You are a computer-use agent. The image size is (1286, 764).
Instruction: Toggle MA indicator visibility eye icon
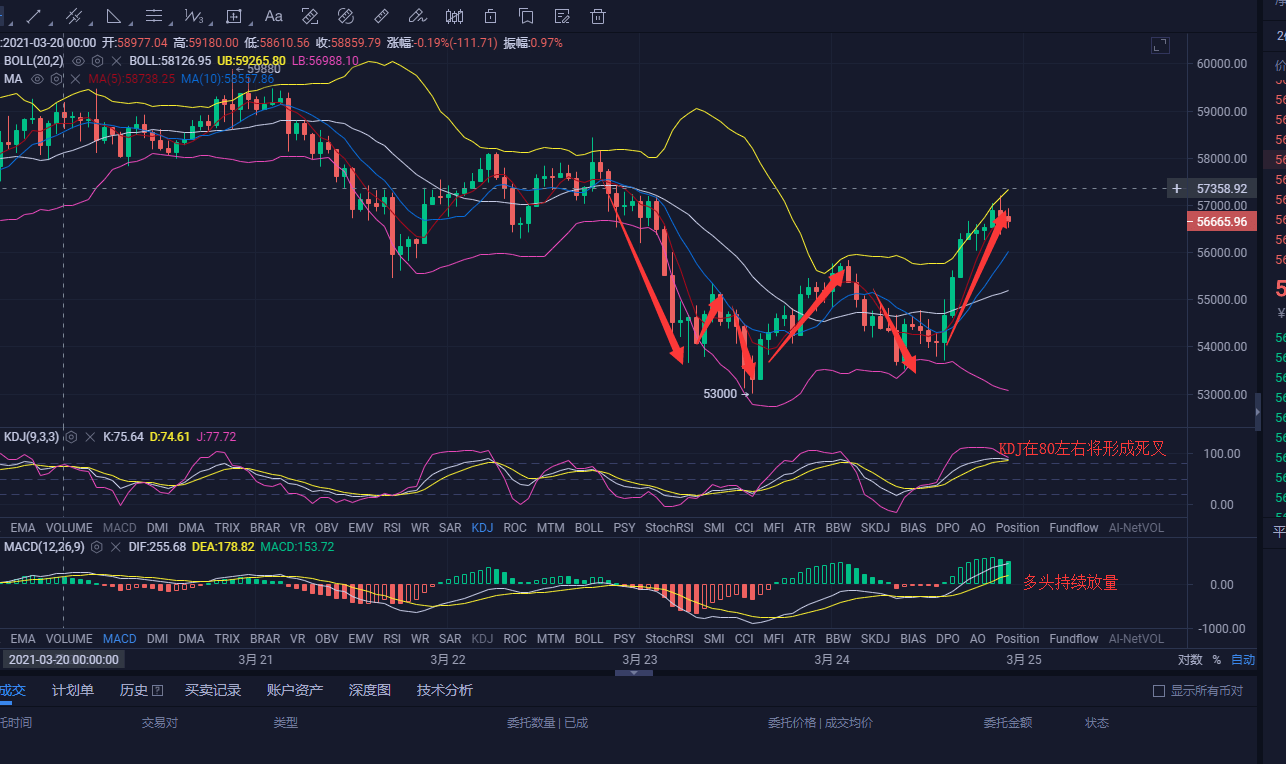pyautogui.click(x=37, y=79)
